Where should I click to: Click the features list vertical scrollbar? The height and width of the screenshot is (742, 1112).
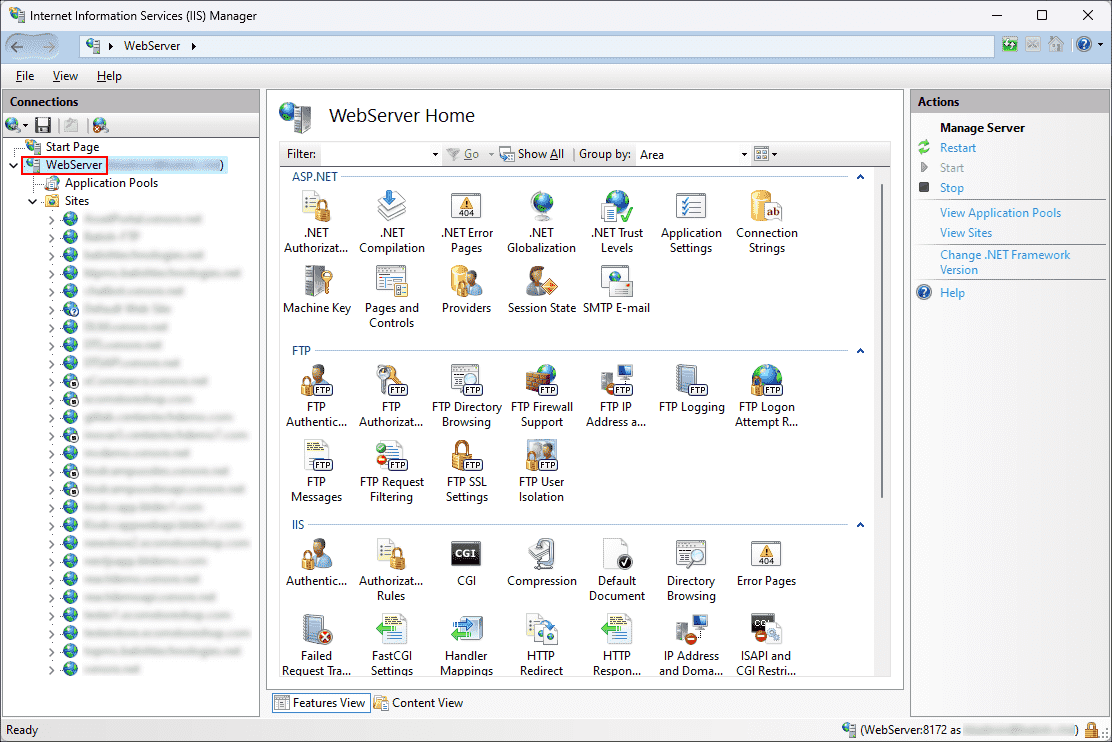(881, 340)
